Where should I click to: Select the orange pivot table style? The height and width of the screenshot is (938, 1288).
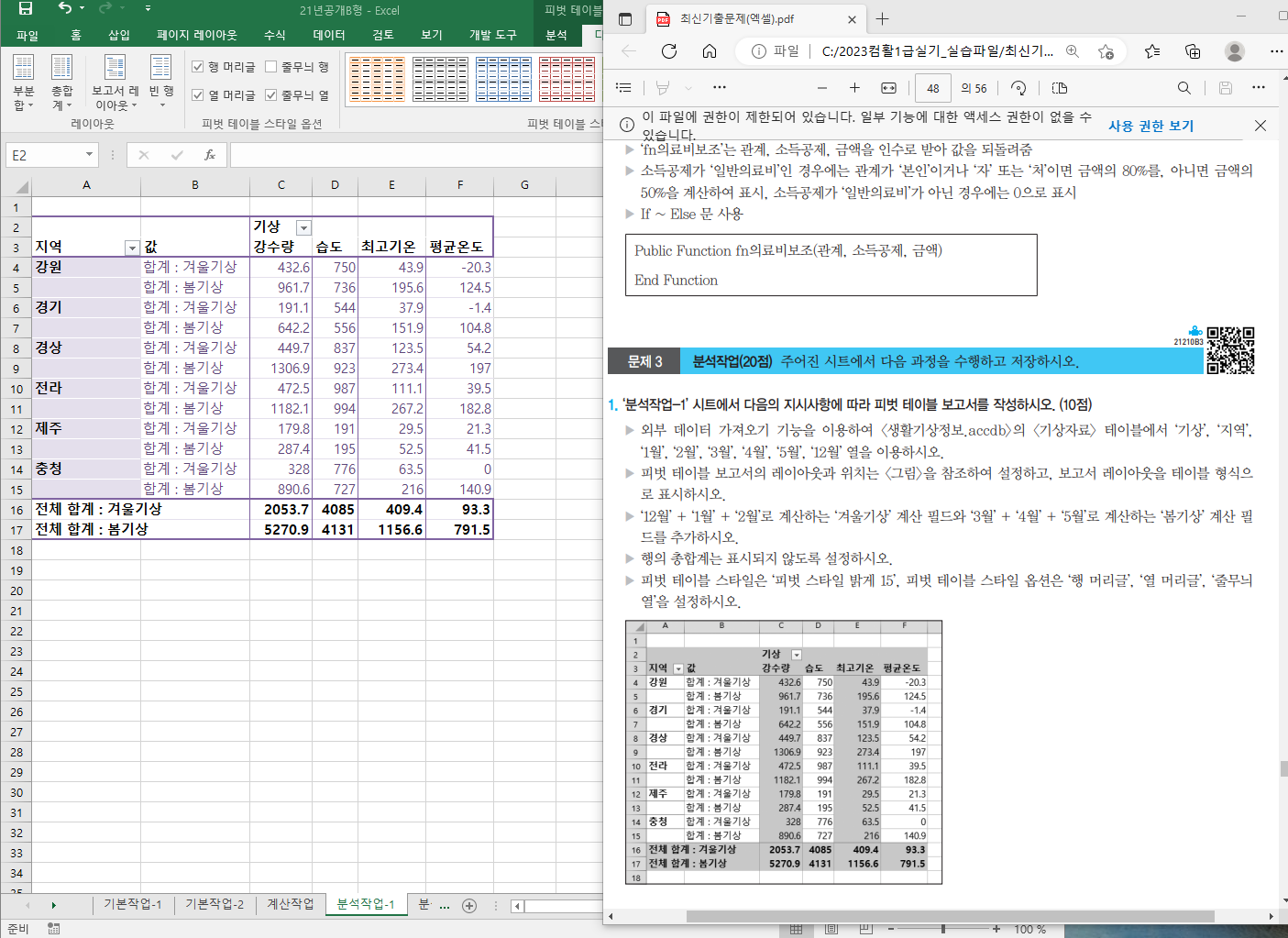click(x=377, y=80)
